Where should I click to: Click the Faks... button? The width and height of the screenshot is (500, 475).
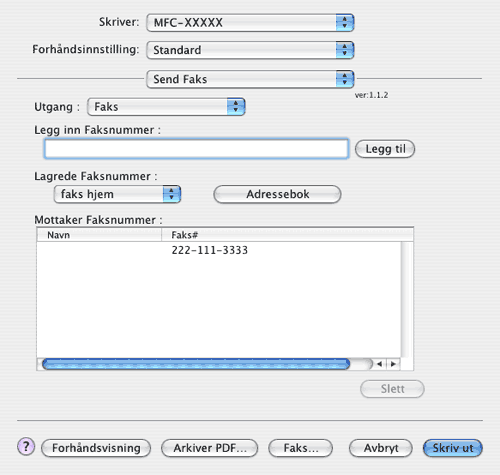point(301,448)
